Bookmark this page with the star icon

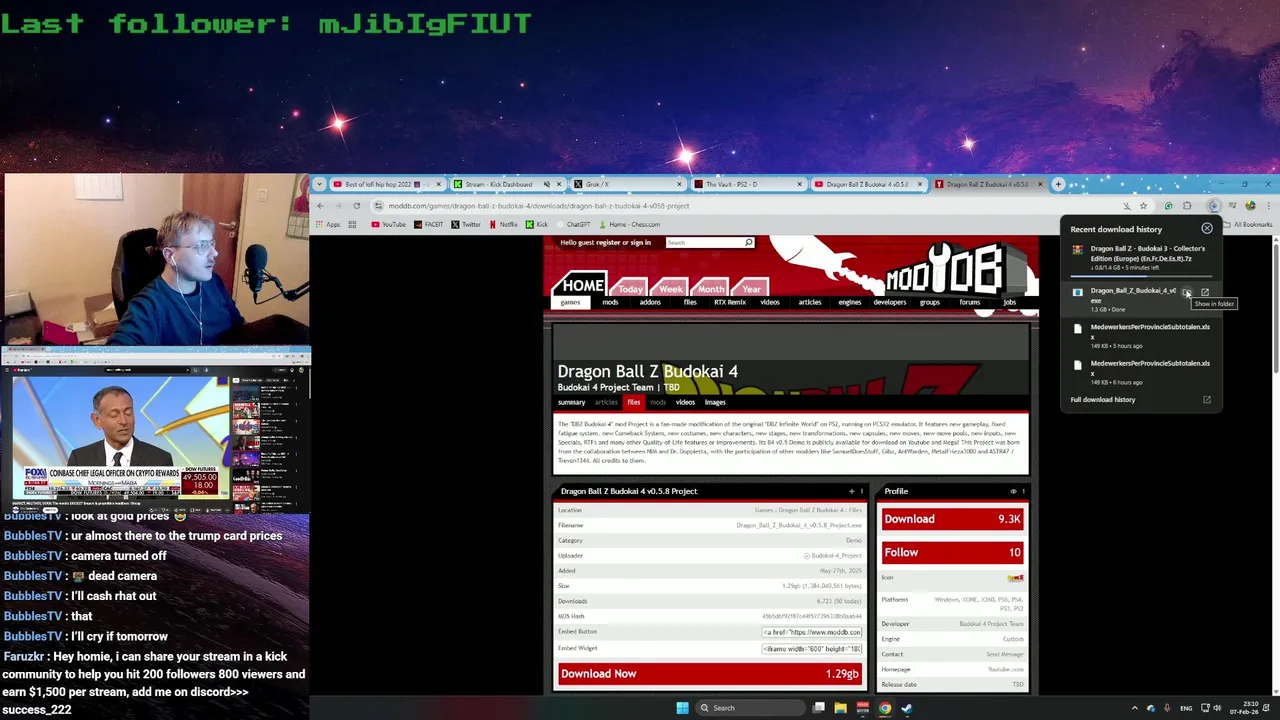(1143, 206)
